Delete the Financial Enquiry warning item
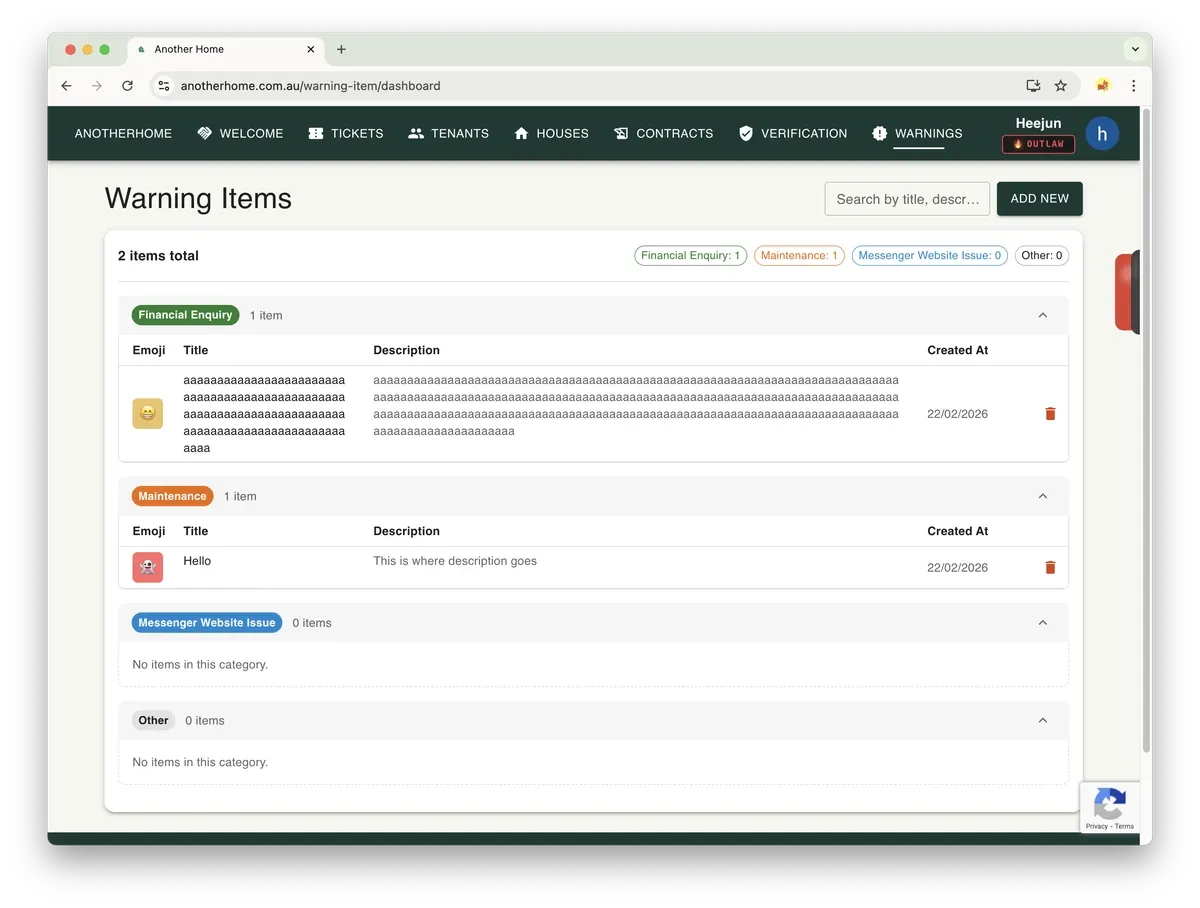This screenshot has width=1200, height=908. (x=1050, y=414)
